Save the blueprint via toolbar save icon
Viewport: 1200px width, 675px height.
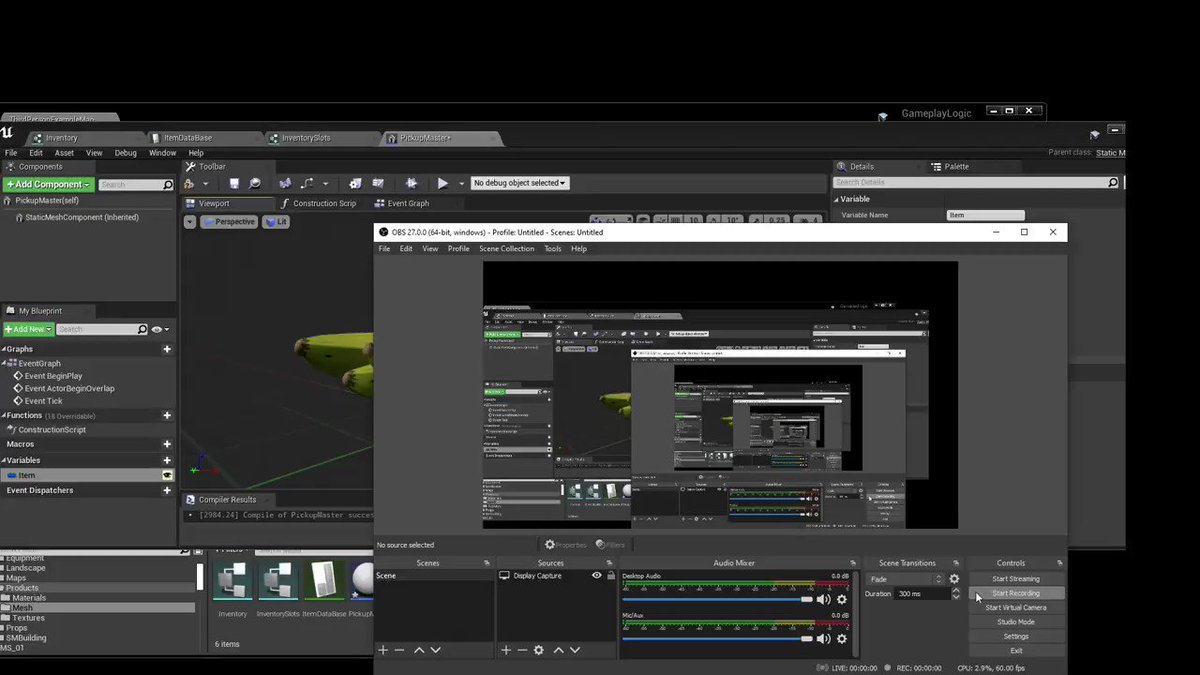coord(234,183)
